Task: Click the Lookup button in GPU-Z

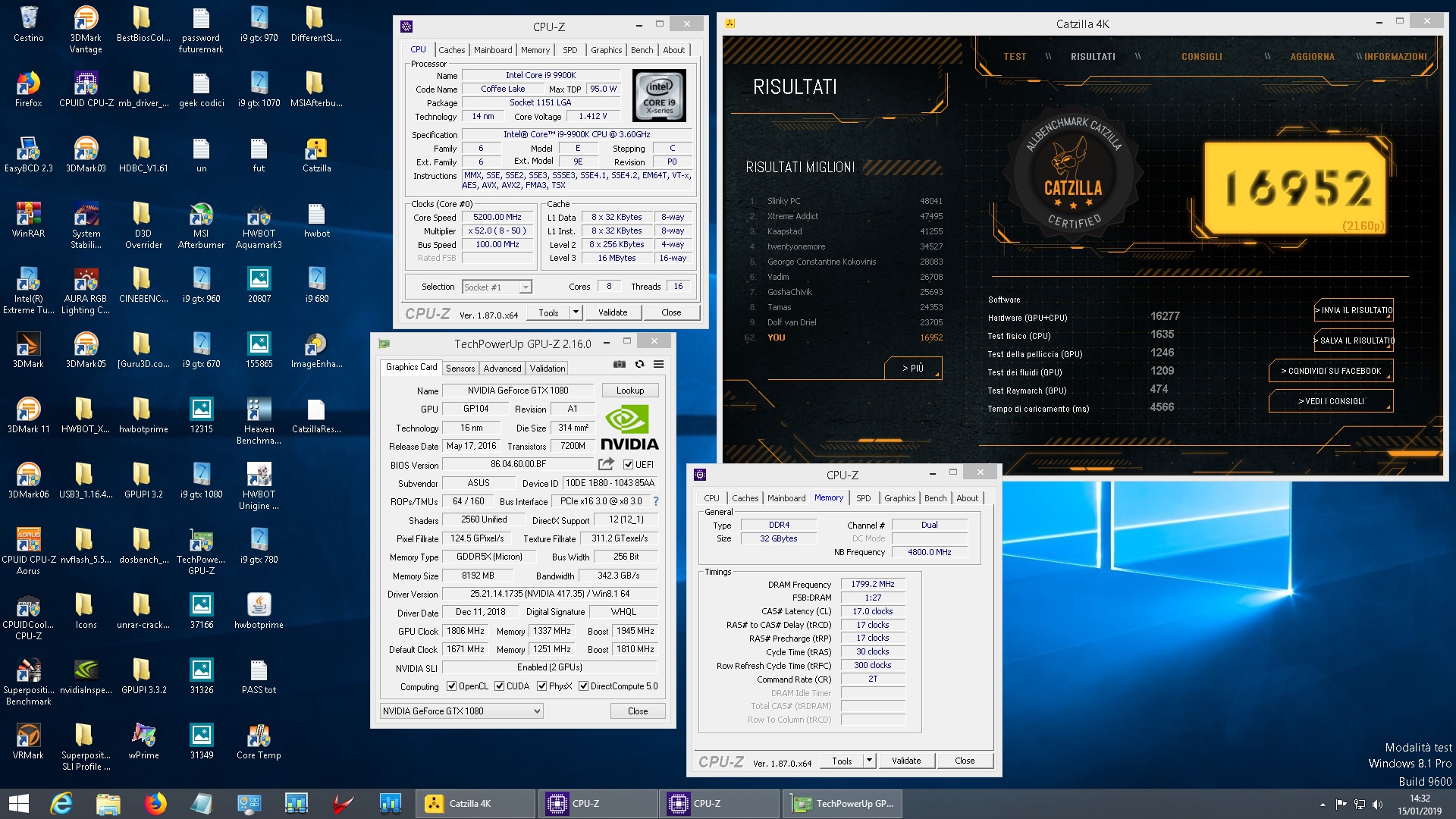Action: pos(630,391)
